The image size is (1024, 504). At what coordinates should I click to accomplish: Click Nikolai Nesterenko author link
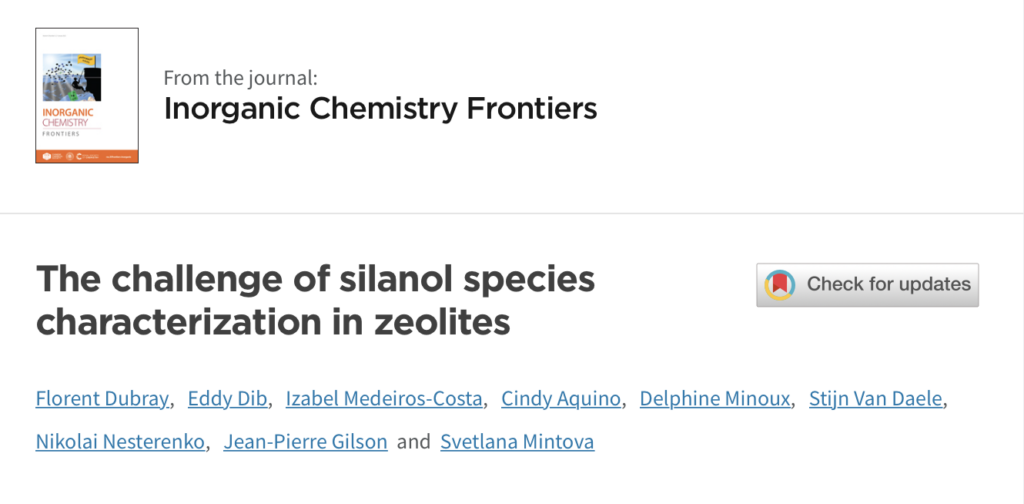[x=120, y=442]
